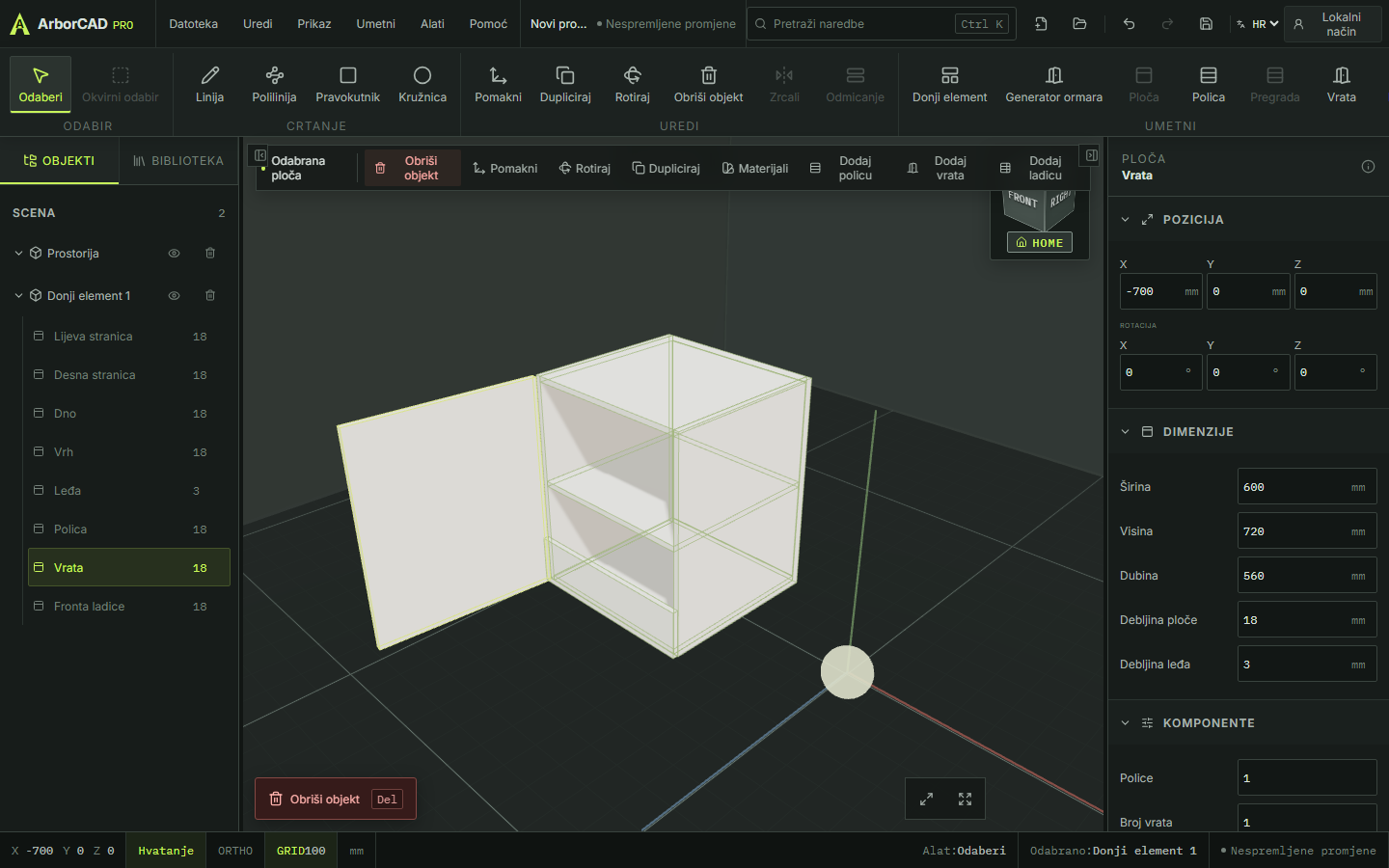This screenshot has height=868, width=1389.
Task: Delete Donji element 1 with its trash icon
Action: coord(210,295)
